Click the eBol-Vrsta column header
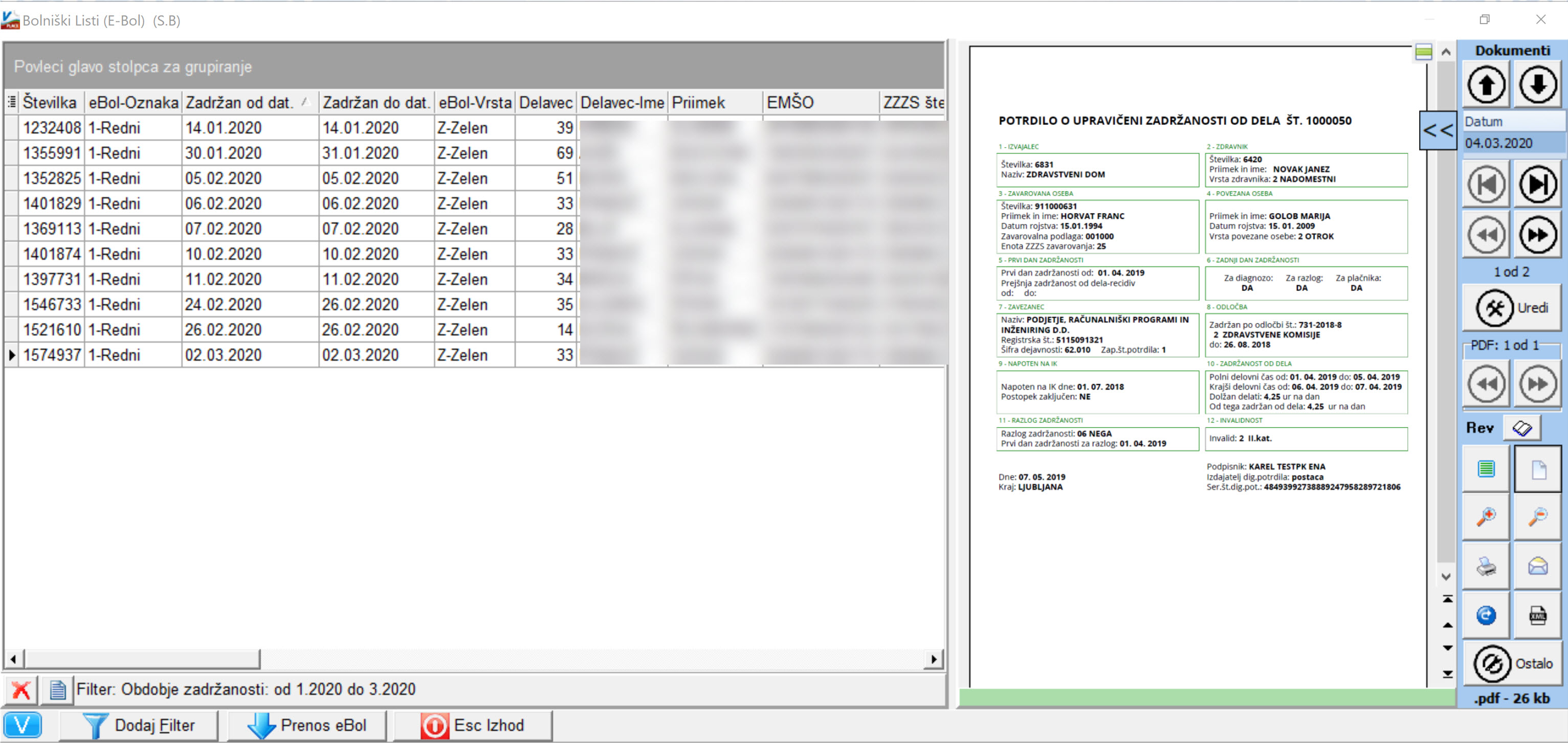1568x743 pixels. (475, 102)
